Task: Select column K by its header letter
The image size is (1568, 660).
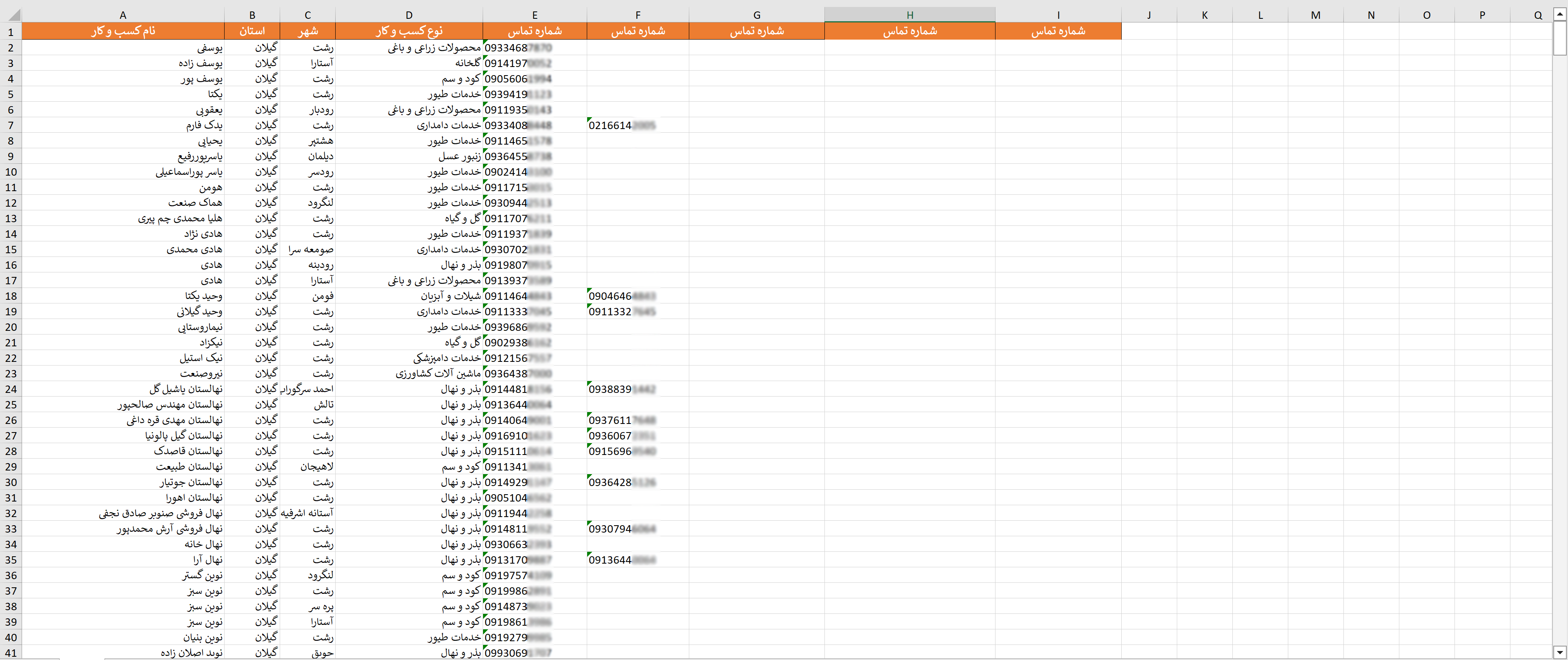Action: click(1205, 15)
